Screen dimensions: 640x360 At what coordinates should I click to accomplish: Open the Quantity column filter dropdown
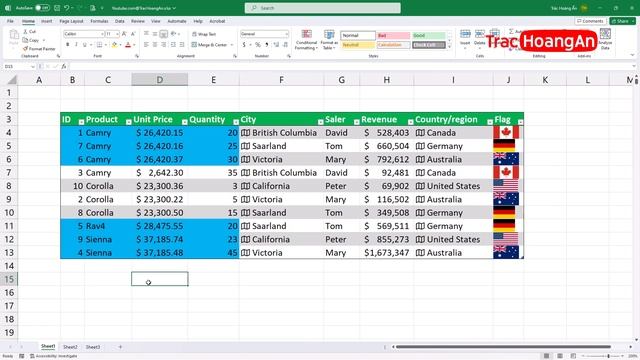tap(236, 122)
